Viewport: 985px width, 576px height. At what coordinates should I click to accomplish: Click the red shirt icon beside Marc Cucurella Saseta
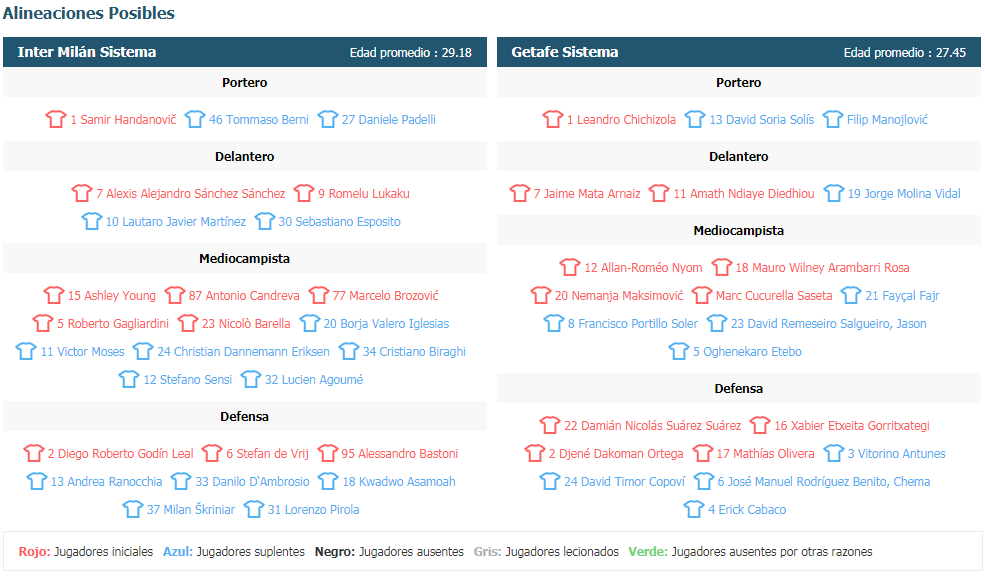pyautogui.click(x=702, y=295)
